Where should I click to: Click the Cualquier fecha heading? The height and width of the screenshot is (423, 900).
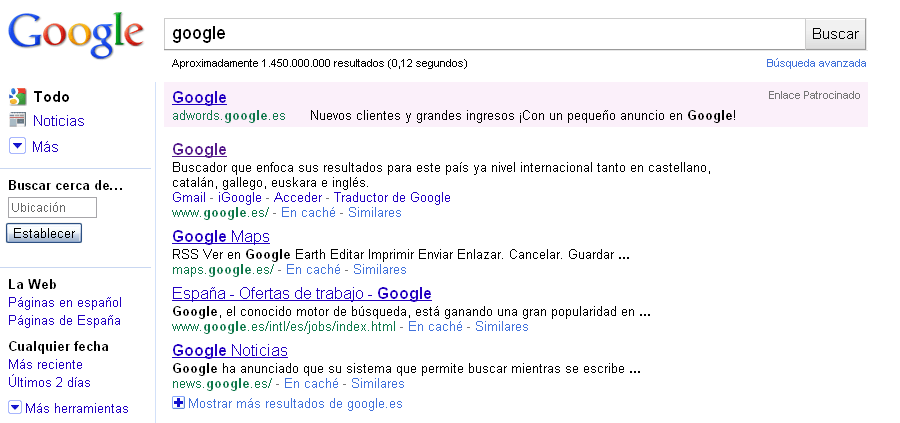coord(59,346)
